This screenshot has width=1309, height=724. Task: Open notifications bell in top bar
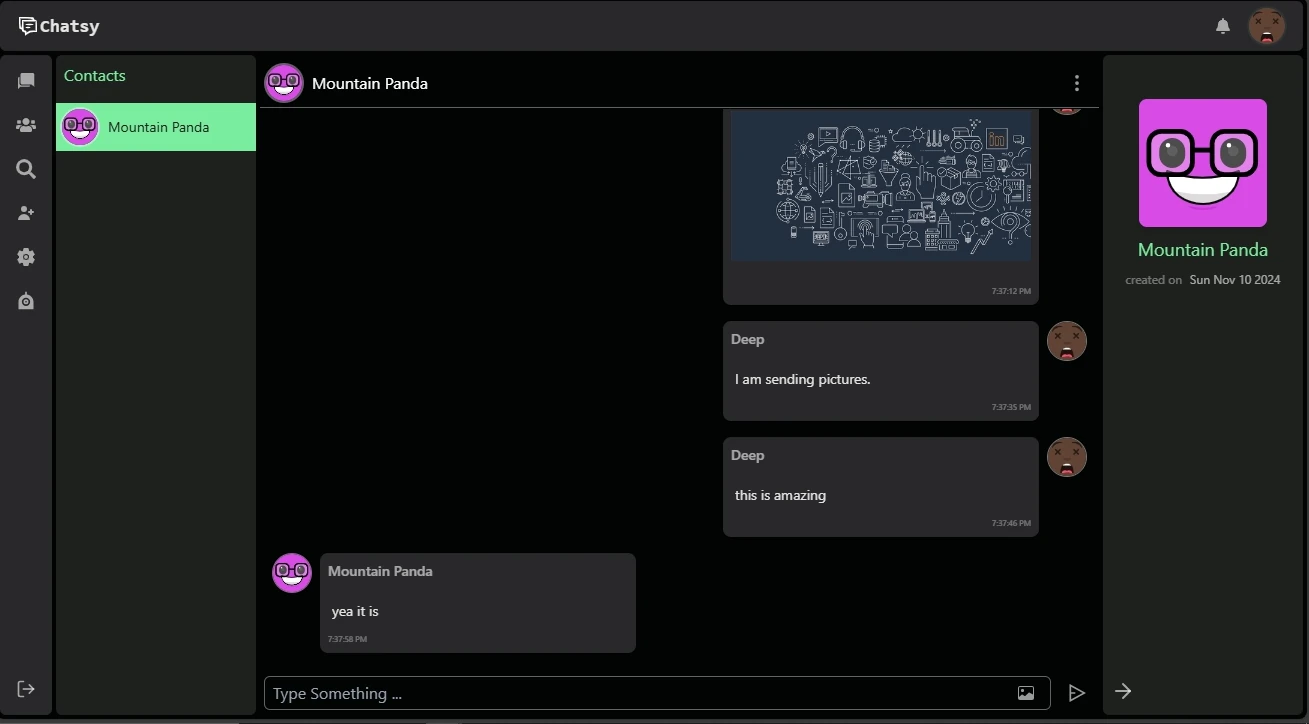click(1223, 26)
